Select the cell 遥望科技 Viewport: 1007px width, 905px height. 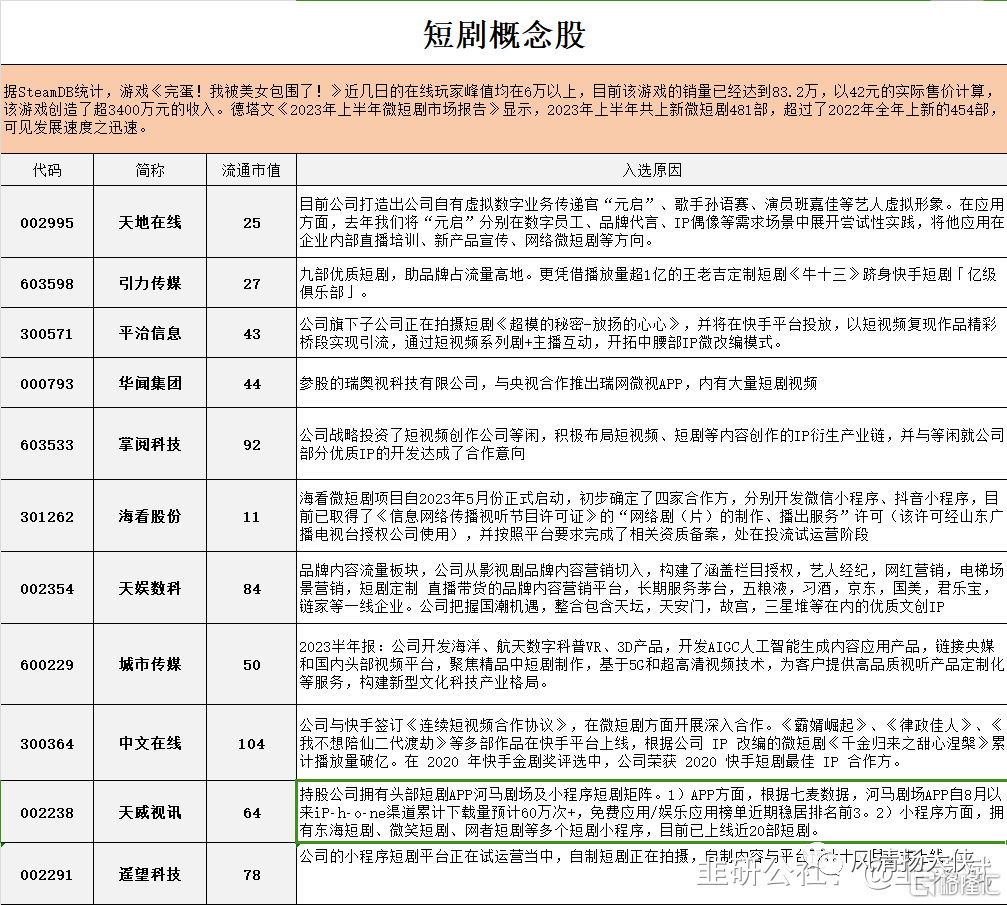[150, 874]
